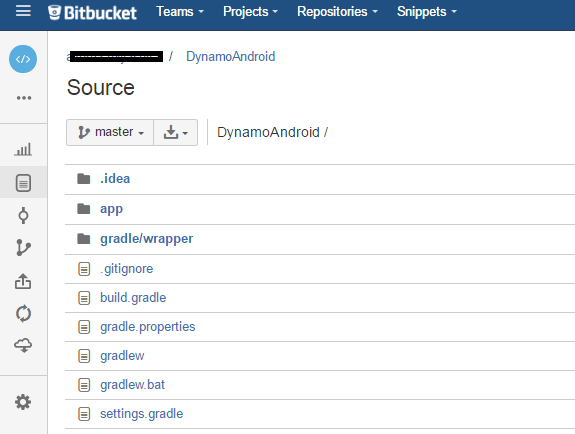Click the DynamoAndroid path text
The image size is (575, 434).
[x=268, y=132]
